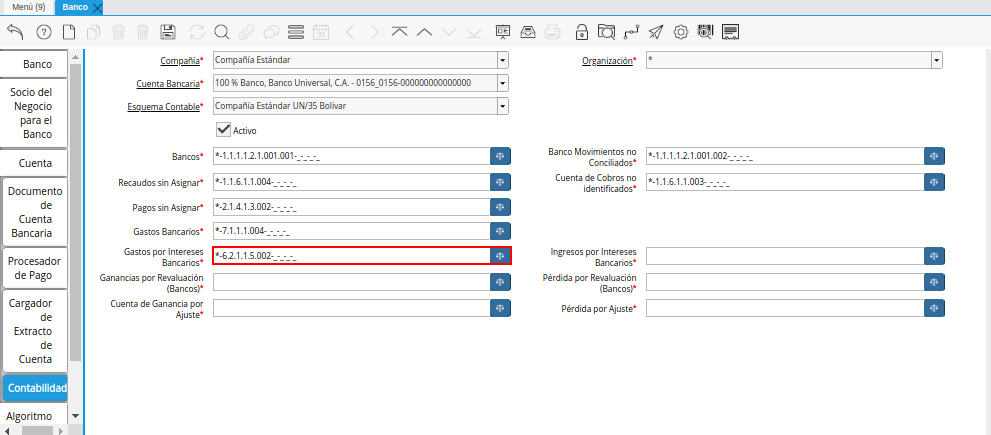This screenshot has width=991, height=435.
Task: Click the undo changes arrow icon
Action: pyautogui.click(x=16, y=32)
